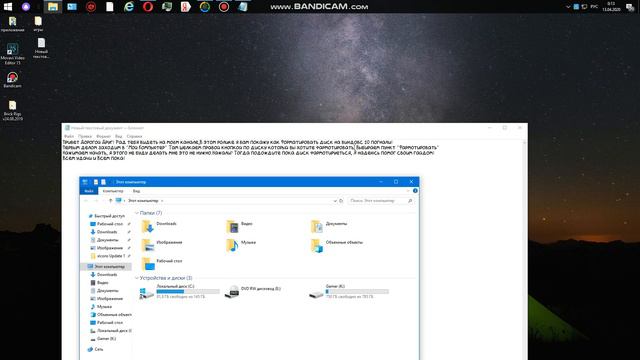Open Explorer help icon in ribbon

tap(415, 191)
